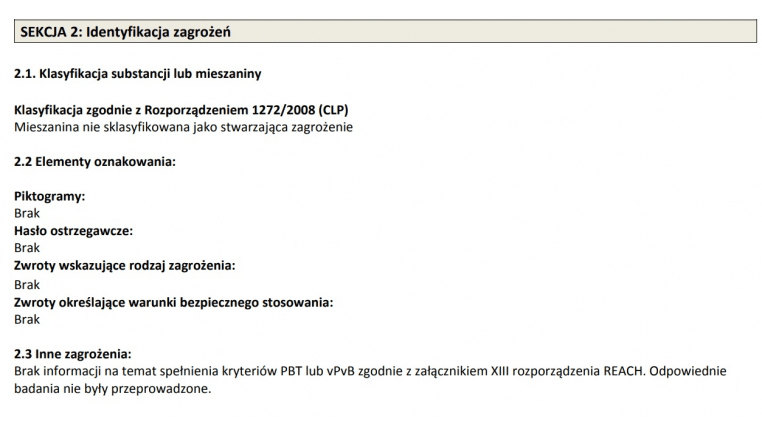
Task: Click 'Brak' under warunki bezpiecznego stosowania
Action: (27, 320)
